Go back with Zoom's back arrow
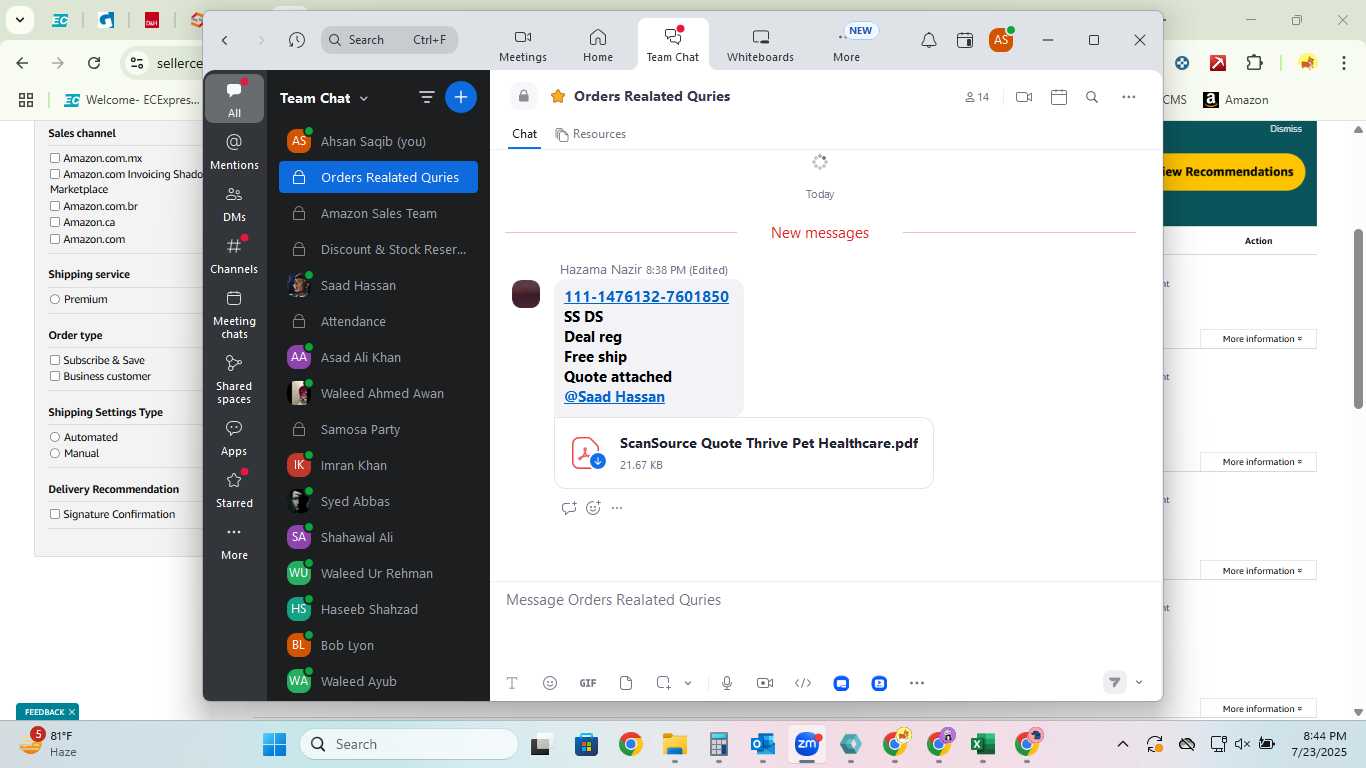The width and height of the screenshot is (1366, 768). tap(225, 40)
